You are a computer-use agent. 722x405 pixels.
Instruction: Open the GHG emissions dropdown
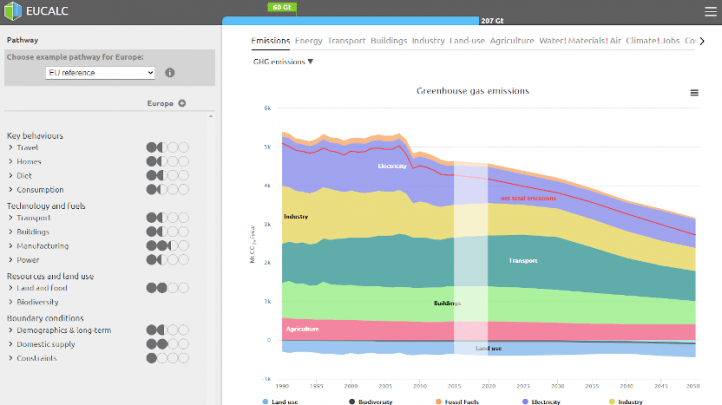point(283,62)
